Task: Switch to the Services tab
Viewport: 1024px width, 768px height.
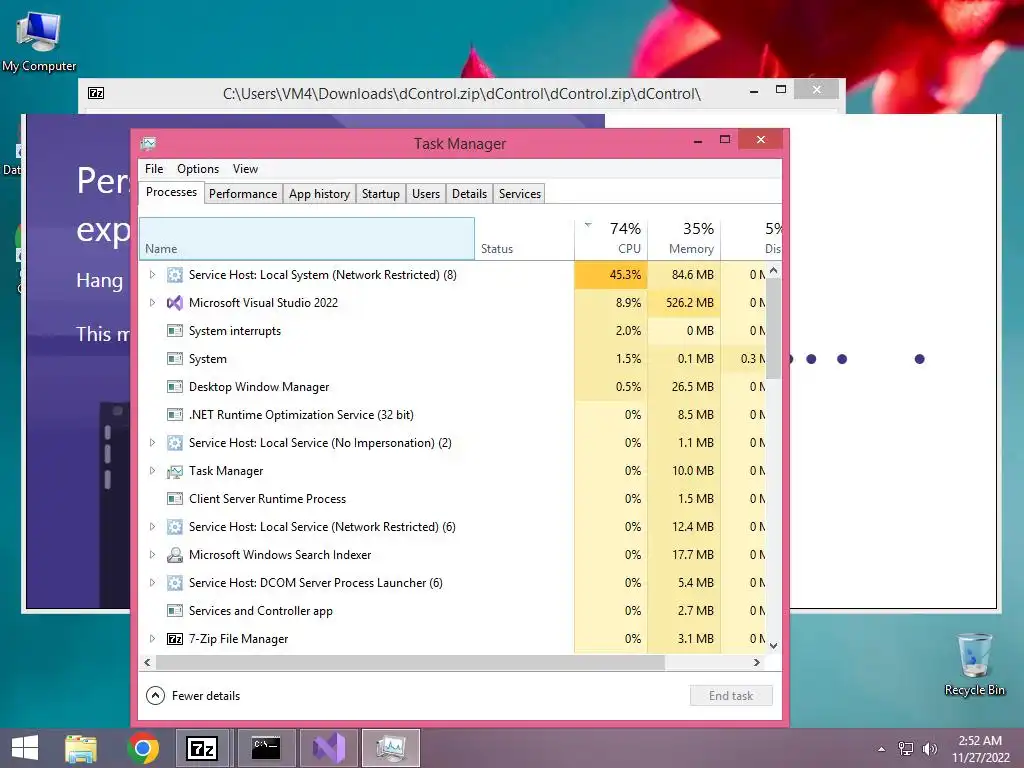Action: (x=520, y=194)
